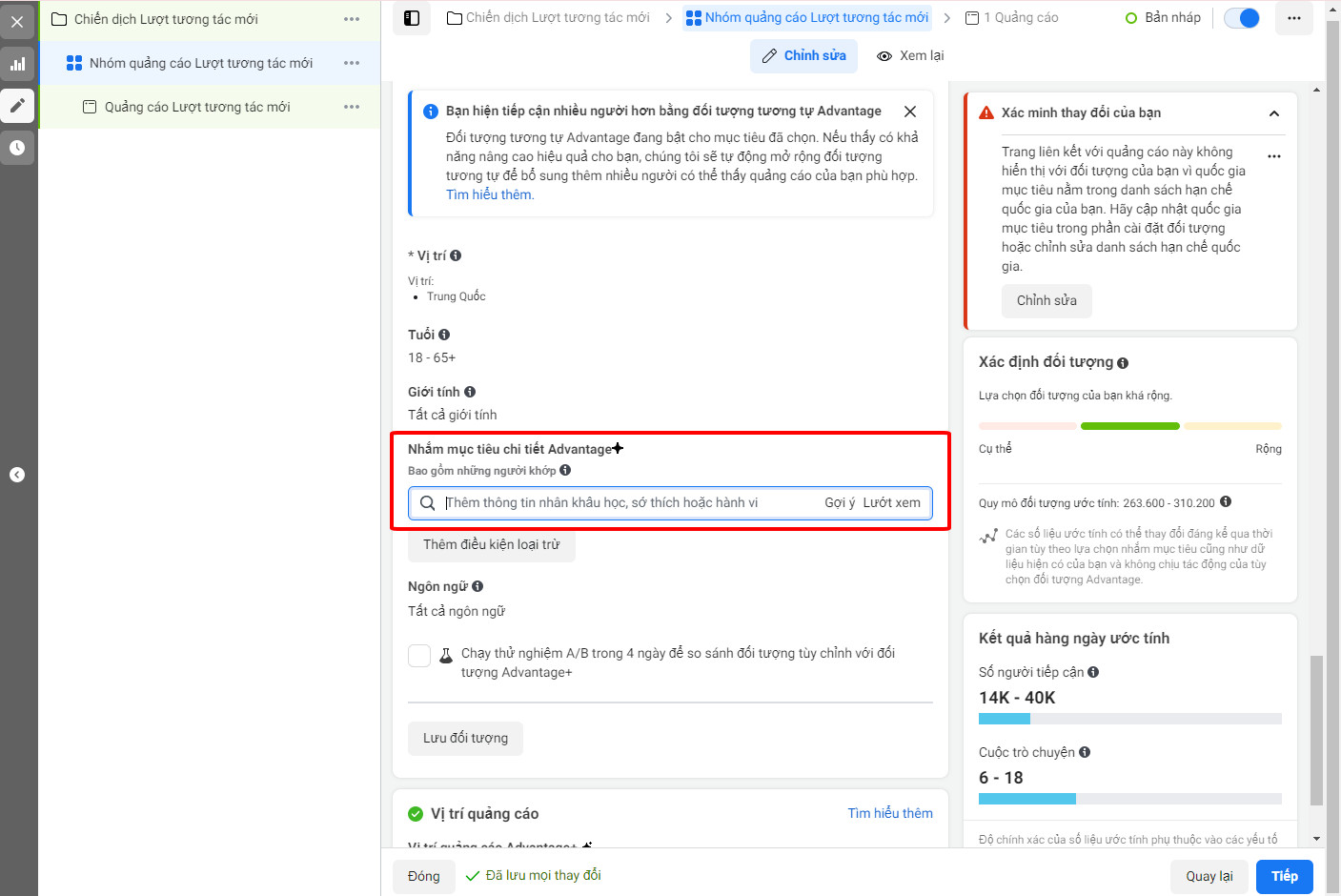
Task: Click the Thêm điều kiện loại trừ button
Action: [x=492, y=545]
